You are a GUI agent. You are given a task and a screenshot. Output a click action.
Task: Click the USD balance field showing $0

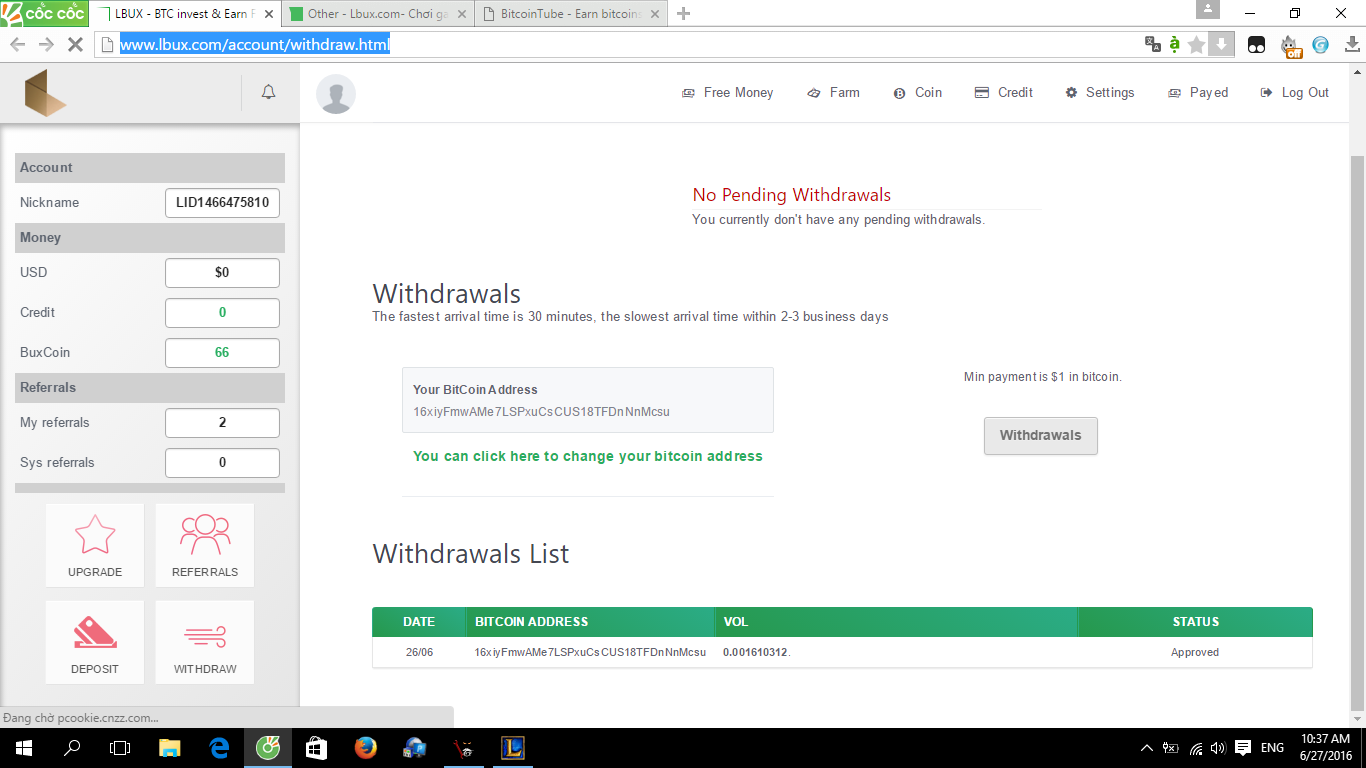[222, 273]
